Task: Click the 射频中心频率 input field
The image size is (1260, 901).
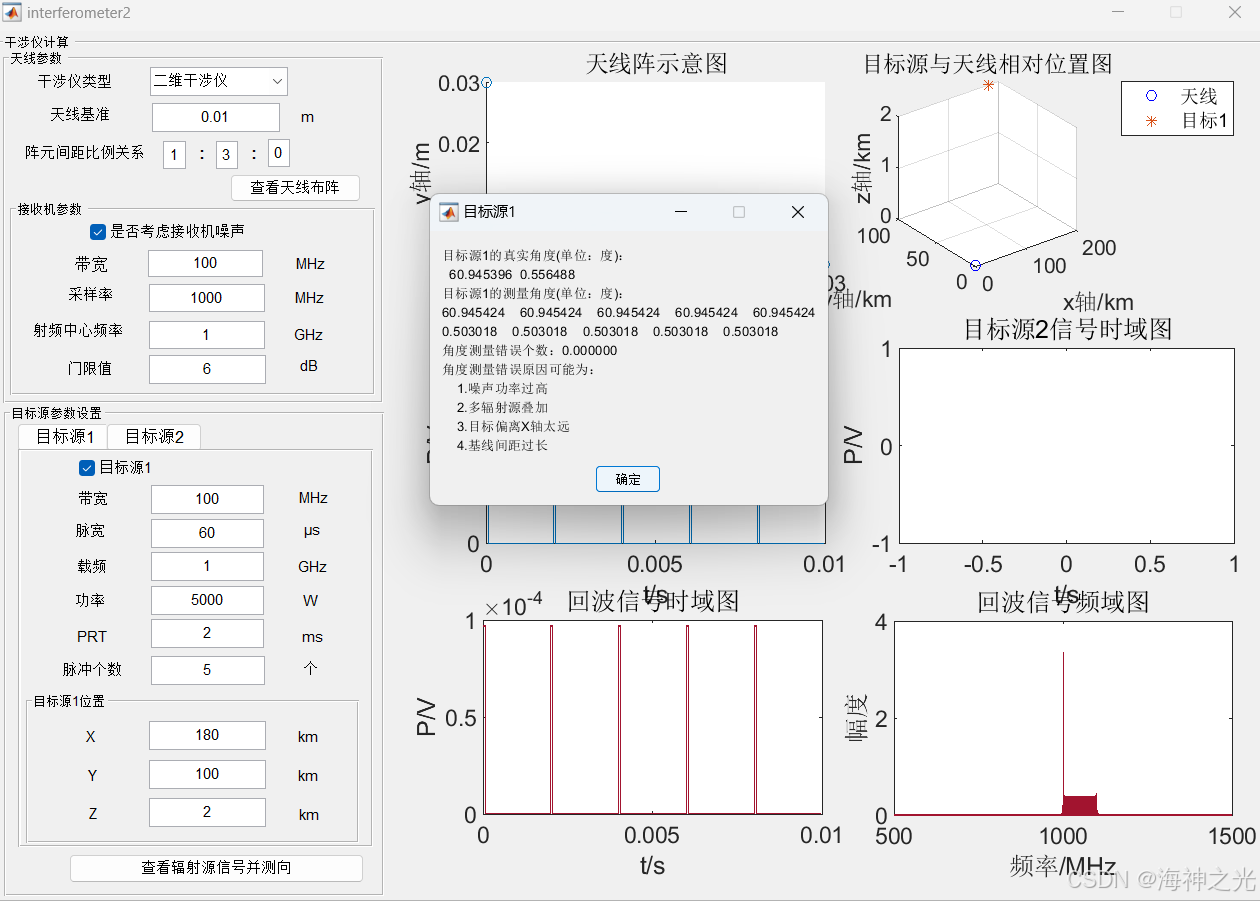Action: pos(206,334)
